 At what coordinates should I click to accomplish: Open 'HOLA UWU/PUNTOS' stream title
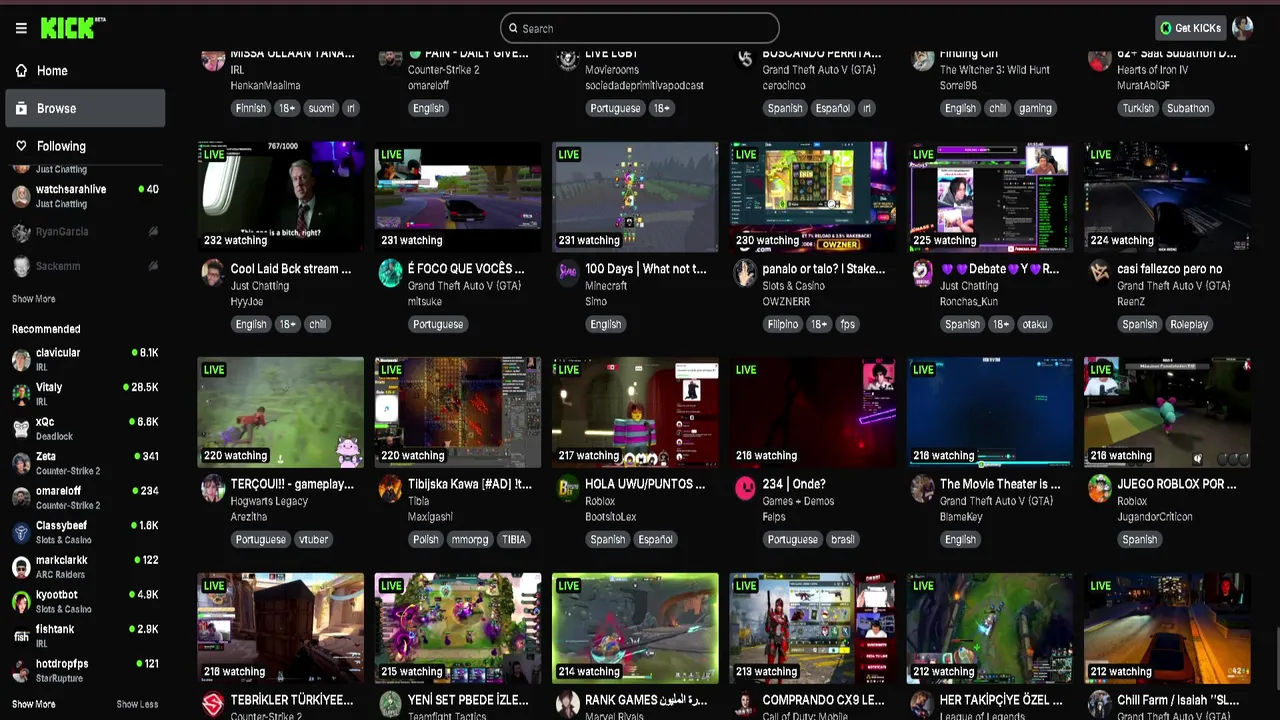click(645, 484)
